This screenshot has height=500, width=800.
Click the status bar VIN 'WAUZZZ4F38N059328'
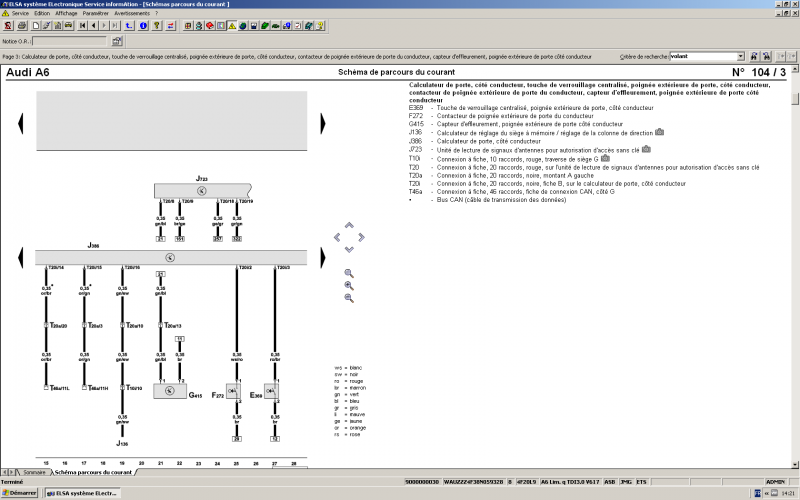473,482
